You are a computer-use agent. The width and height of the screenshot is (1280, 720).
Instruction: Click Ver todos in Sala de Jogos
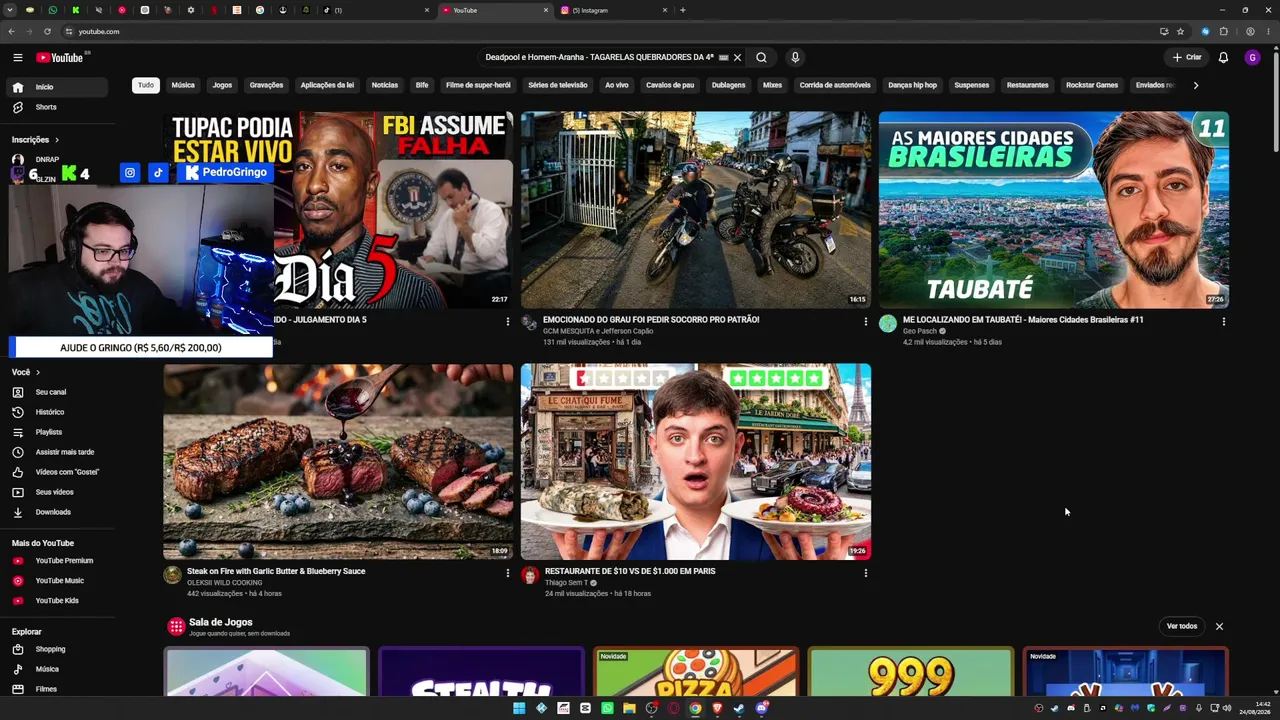pyautogui.click(x=1182, y=626)
